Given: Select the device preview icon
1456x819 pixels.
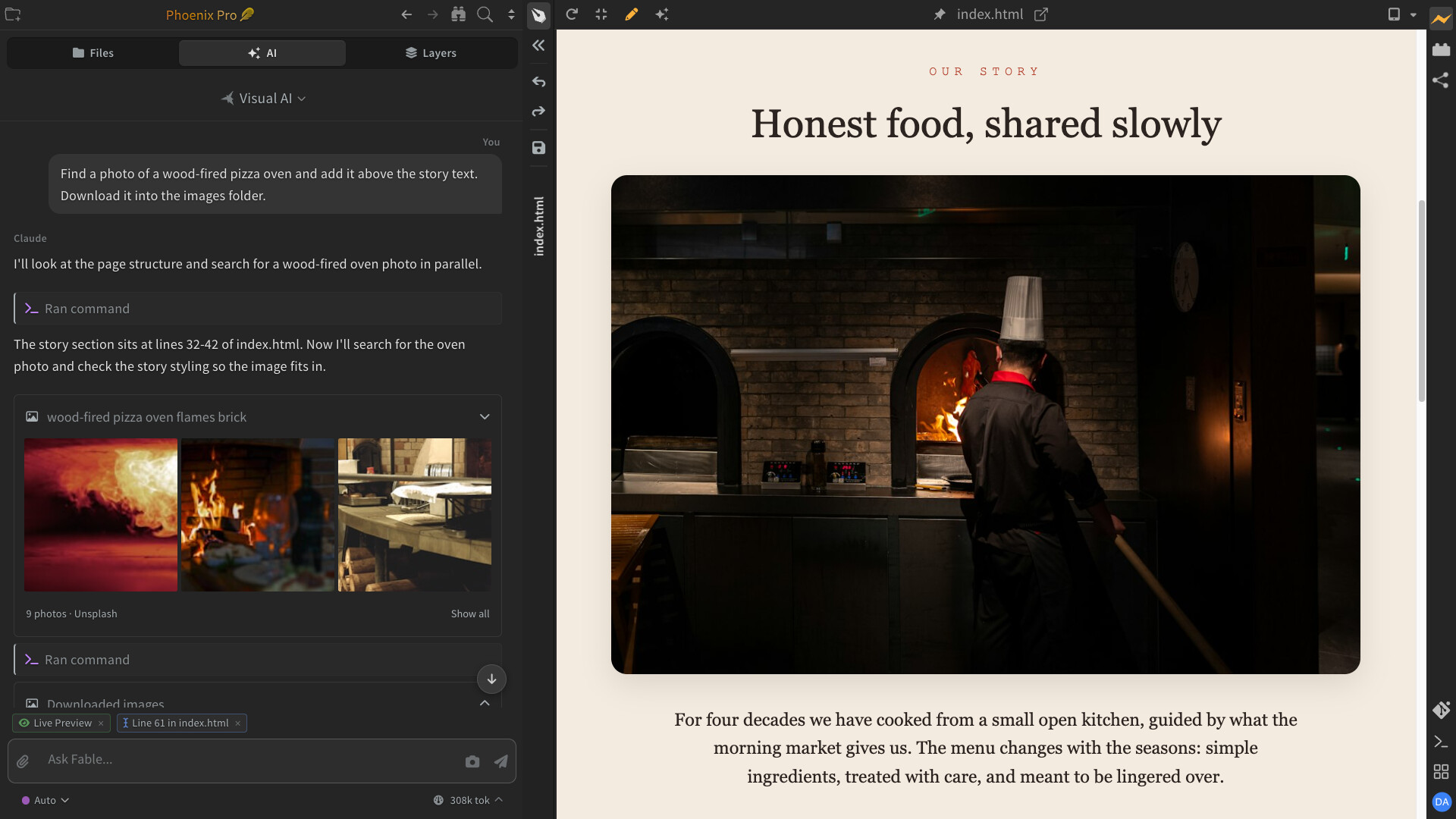Looking at the screenshot, I should pos(1394,14).
